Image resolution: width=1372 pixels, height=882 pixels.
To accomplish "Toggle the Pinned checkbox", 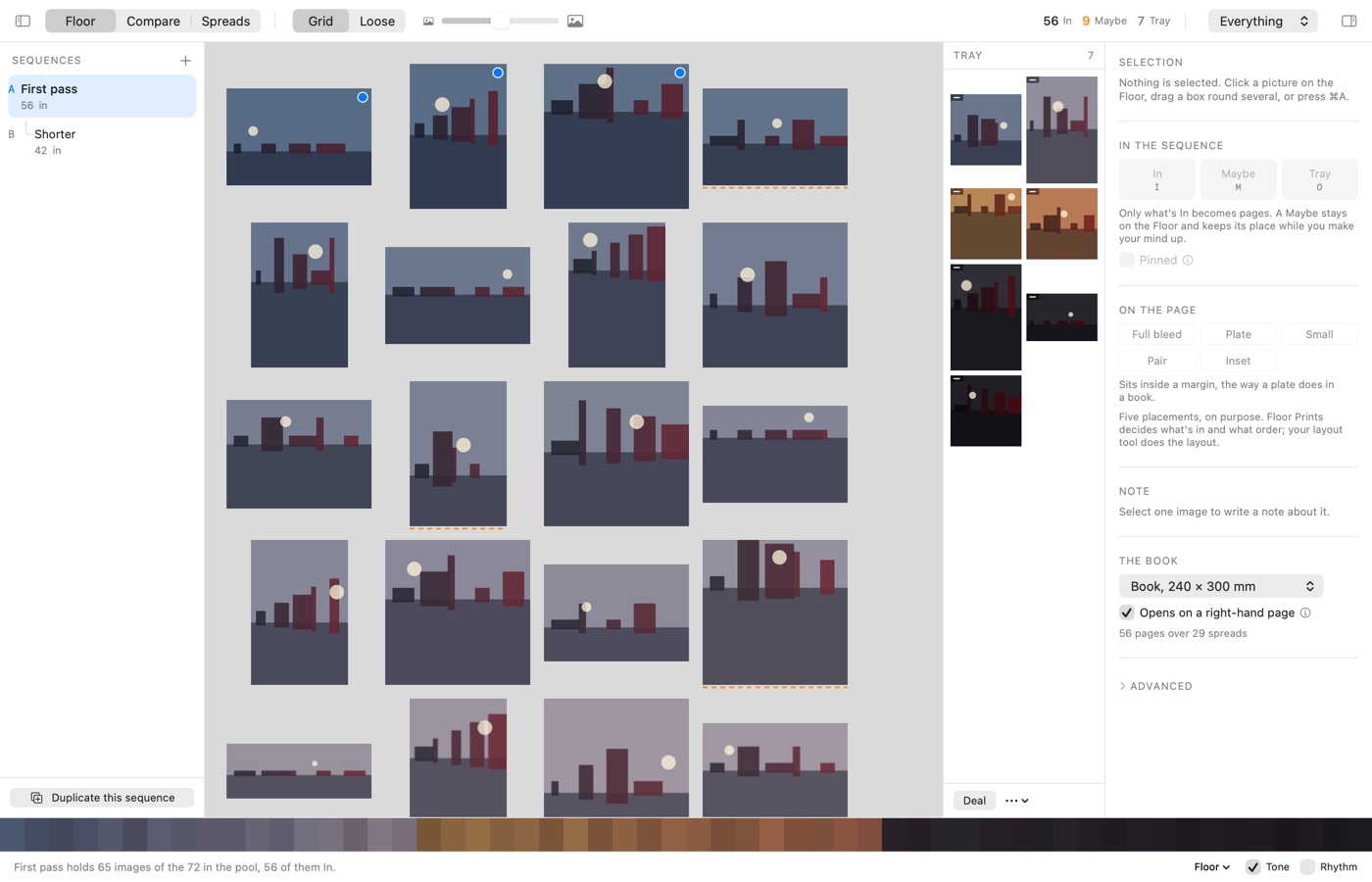I will tap(1127, 261).
